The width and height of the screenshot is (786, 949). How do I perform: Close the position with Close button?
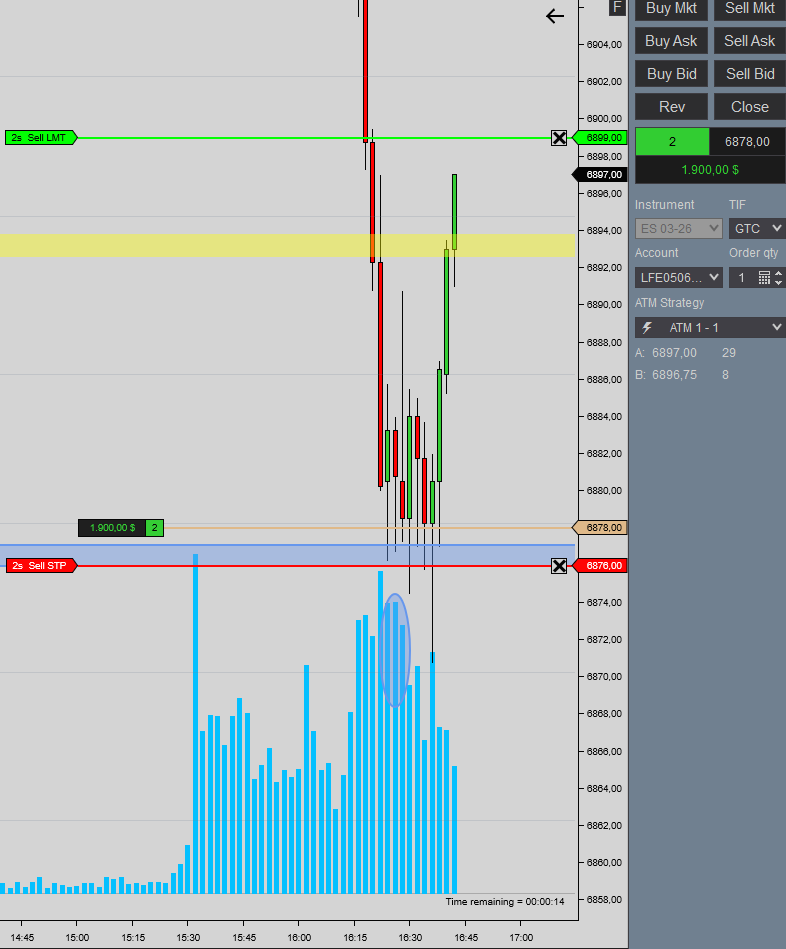pos(750,107)
